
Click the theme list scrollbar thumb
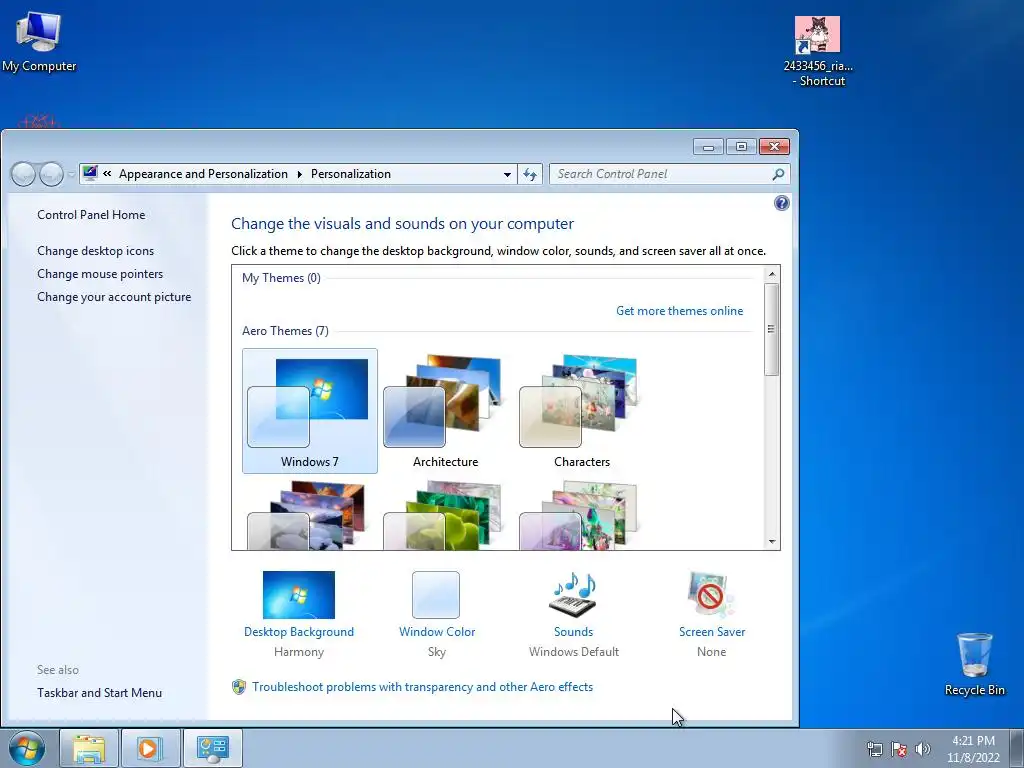(771, 329)
